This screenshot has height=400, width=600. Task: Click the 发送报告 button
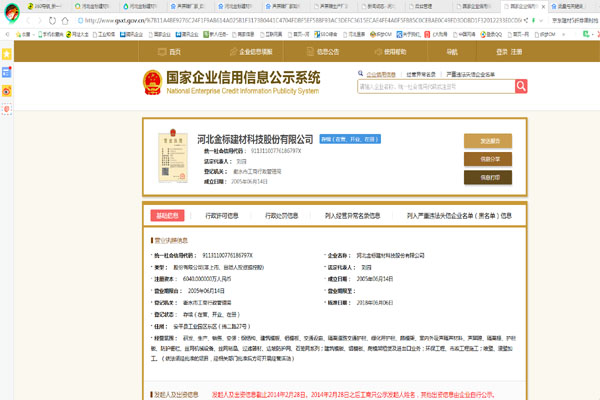click(x=488, y=140)
